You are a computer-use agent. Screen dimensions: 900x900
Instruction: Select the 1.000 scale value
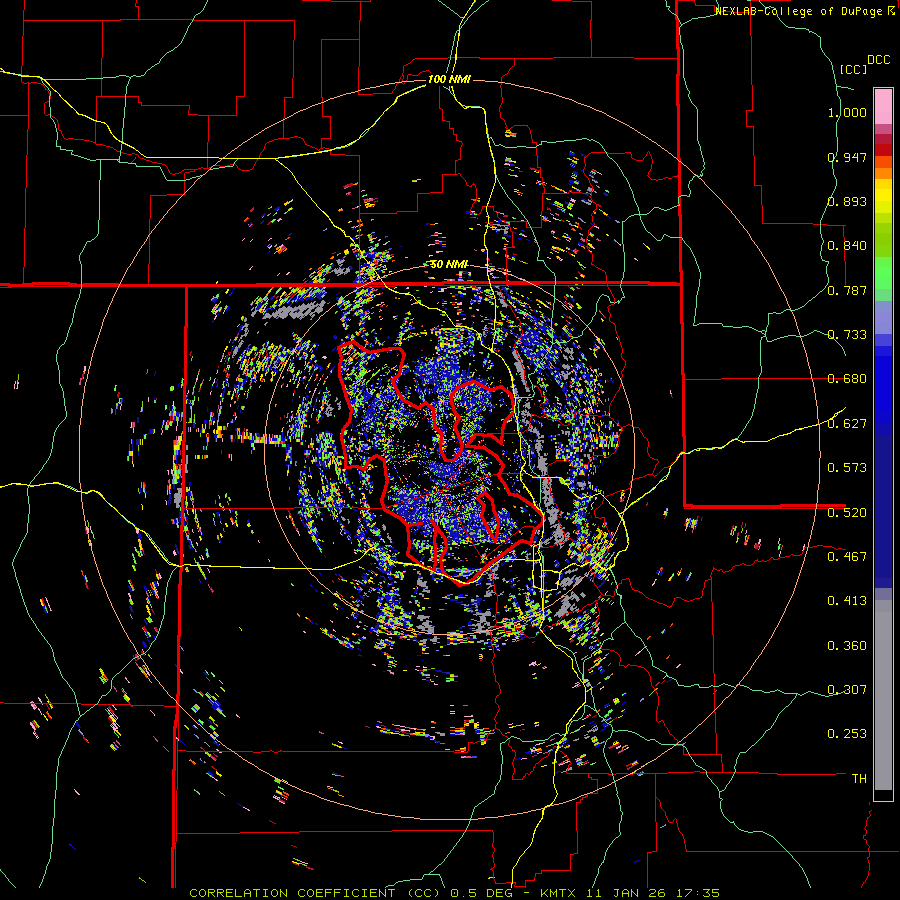point(847,112)
